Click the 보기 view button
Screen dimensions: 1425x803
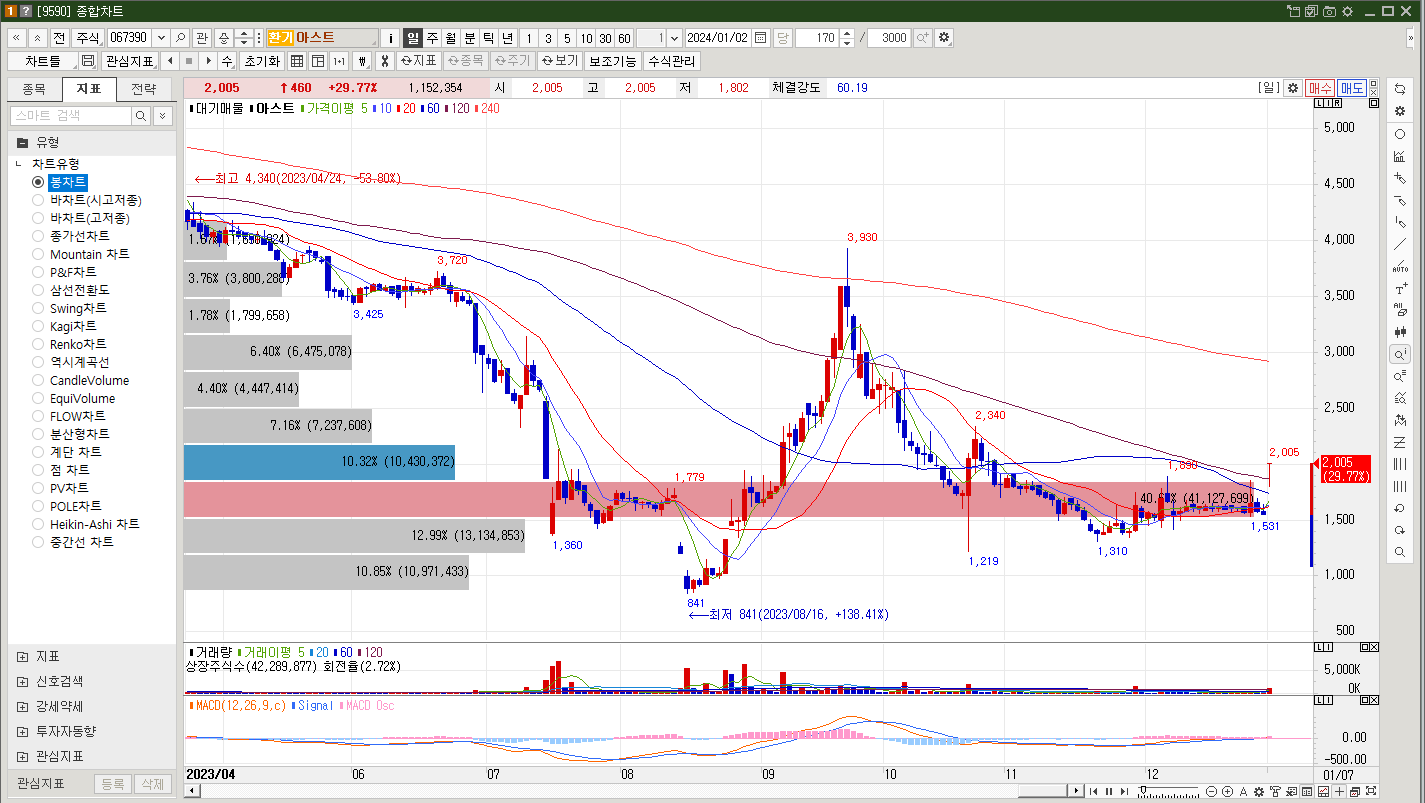(560, 61)
